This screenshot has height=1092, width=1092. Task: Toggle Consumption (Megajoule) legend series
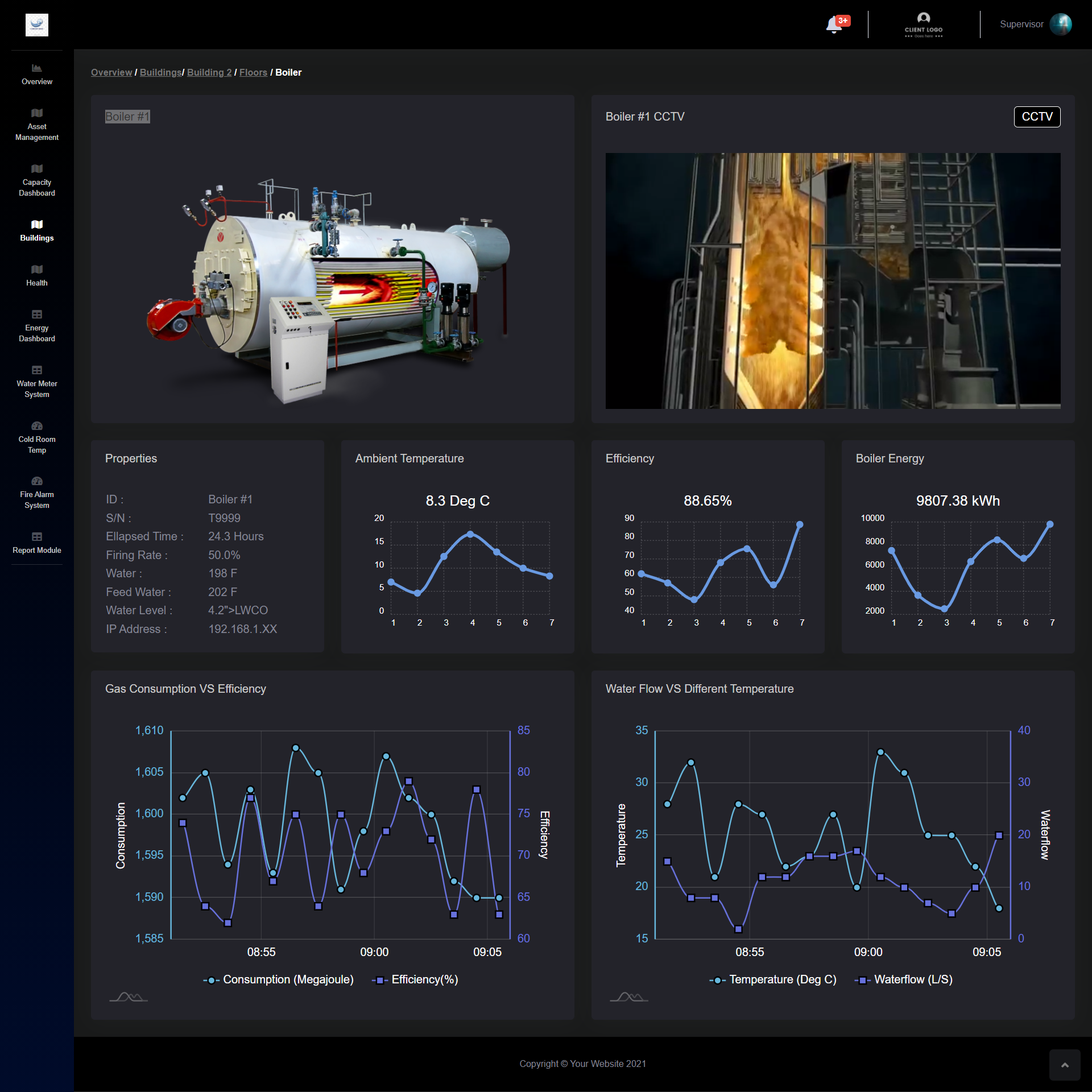click(x=278, y=979)
